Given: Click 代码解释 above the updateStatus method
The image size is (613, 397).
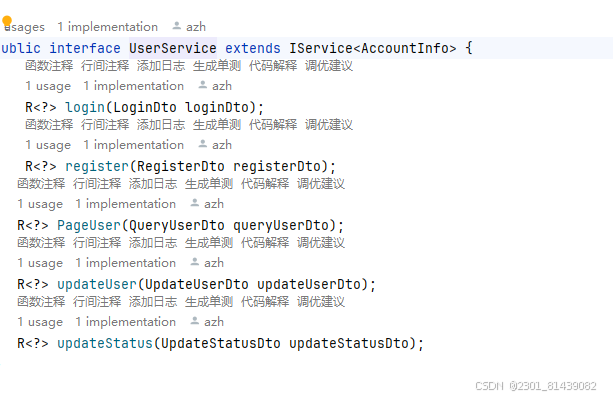Looking at the screenshot, I should 265,302.
